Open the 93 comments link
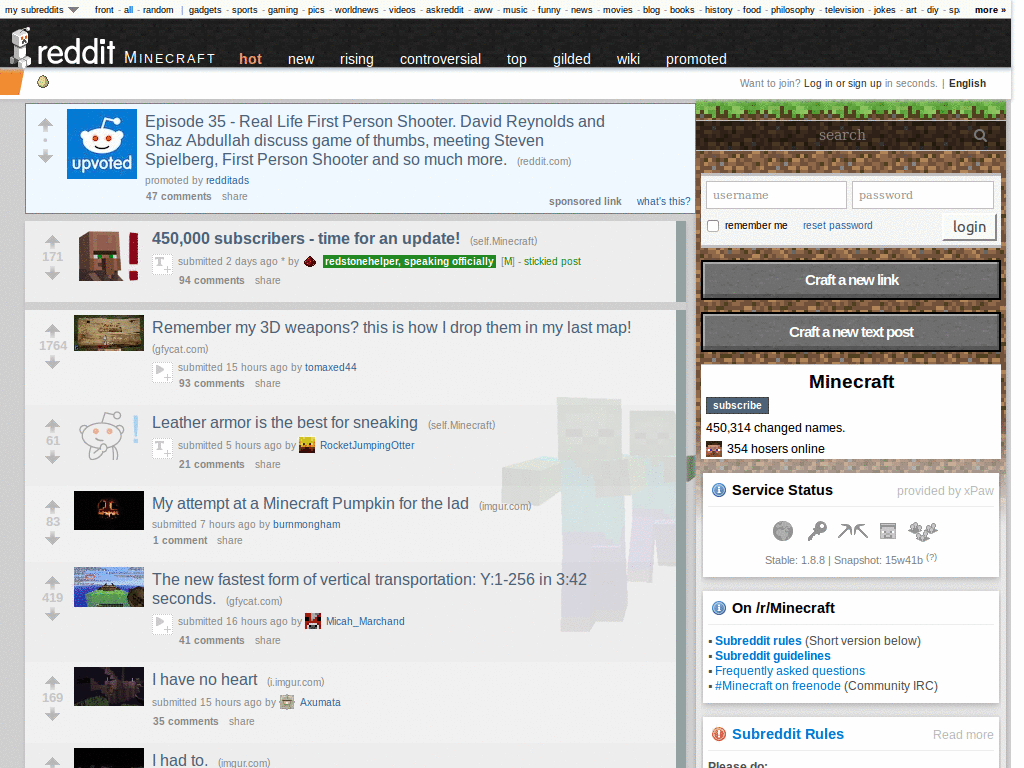 (212, 383)
